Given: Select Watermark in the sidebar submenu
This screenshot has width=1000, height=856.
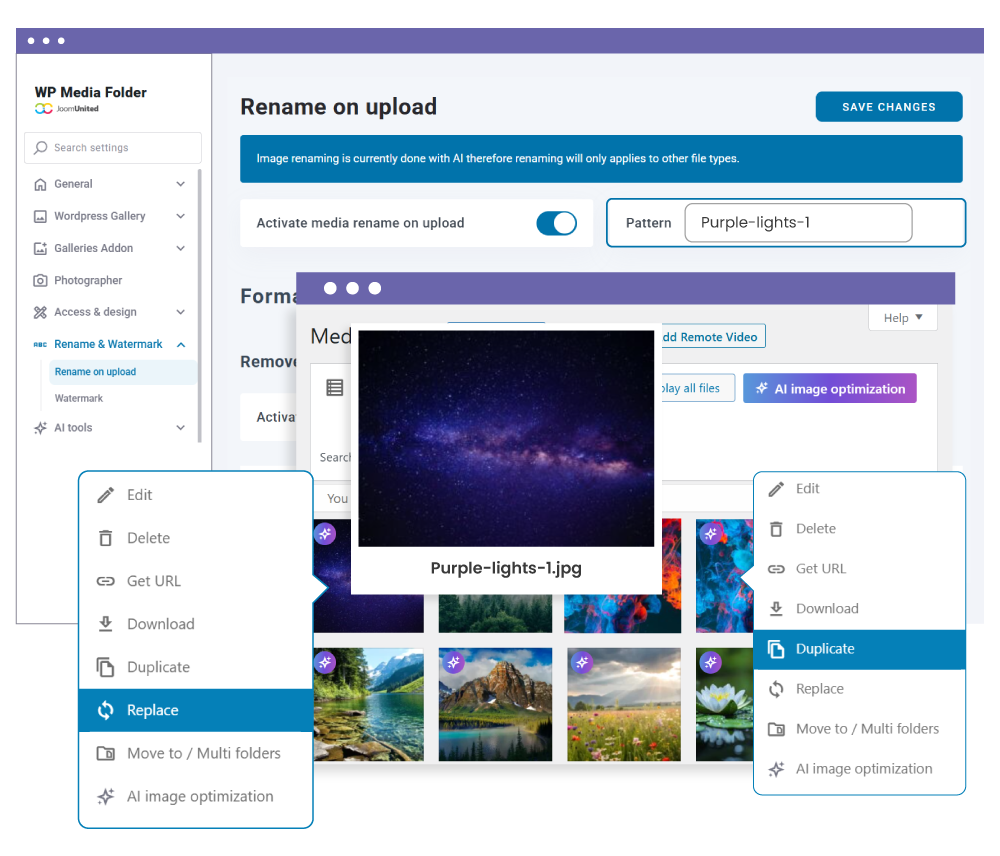Looking at the screenshot, I should [81, 398].
